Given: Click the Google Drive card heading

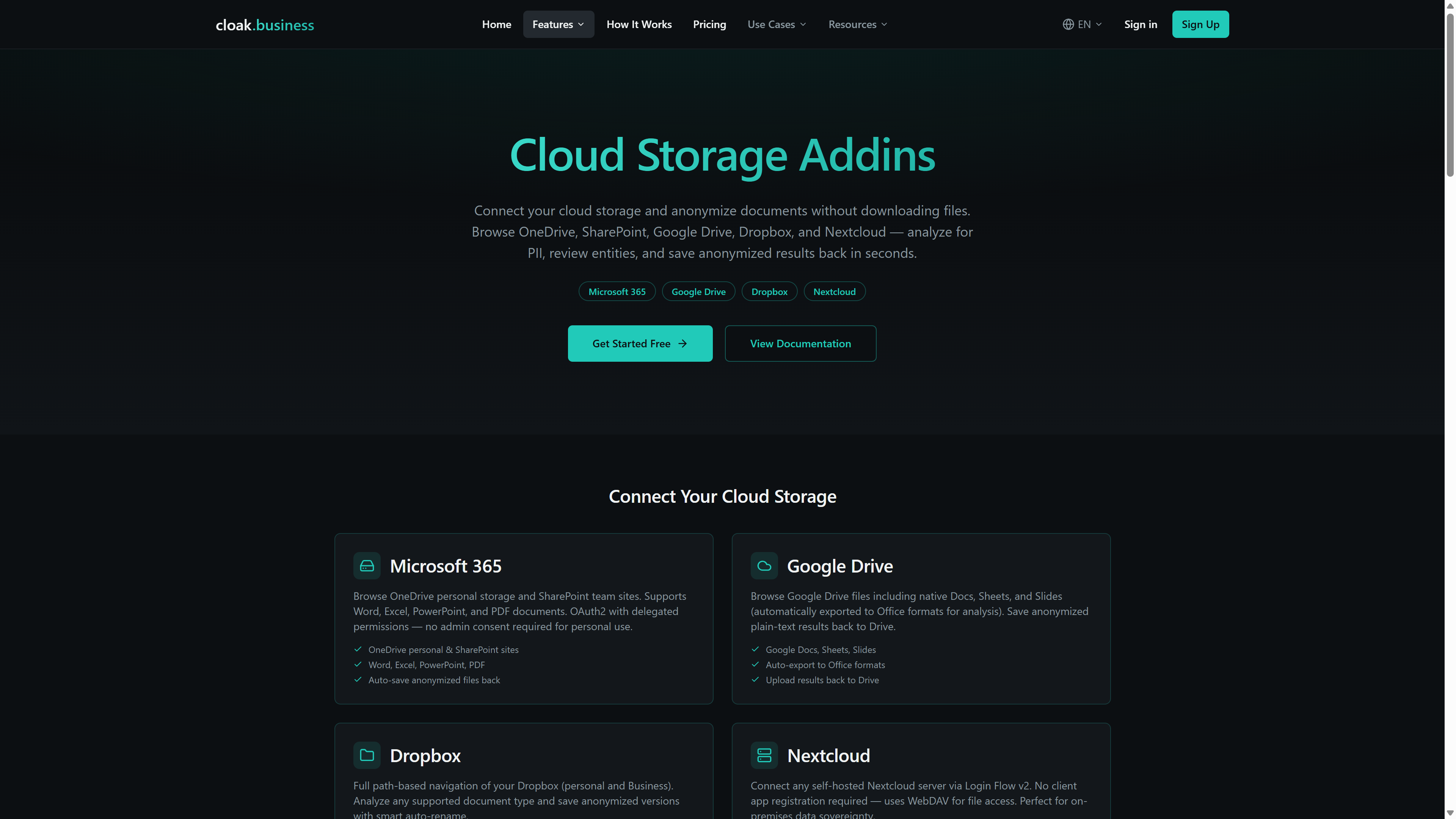Looking at the screenshot, I should pyautogui.click(x=840, y=566).
